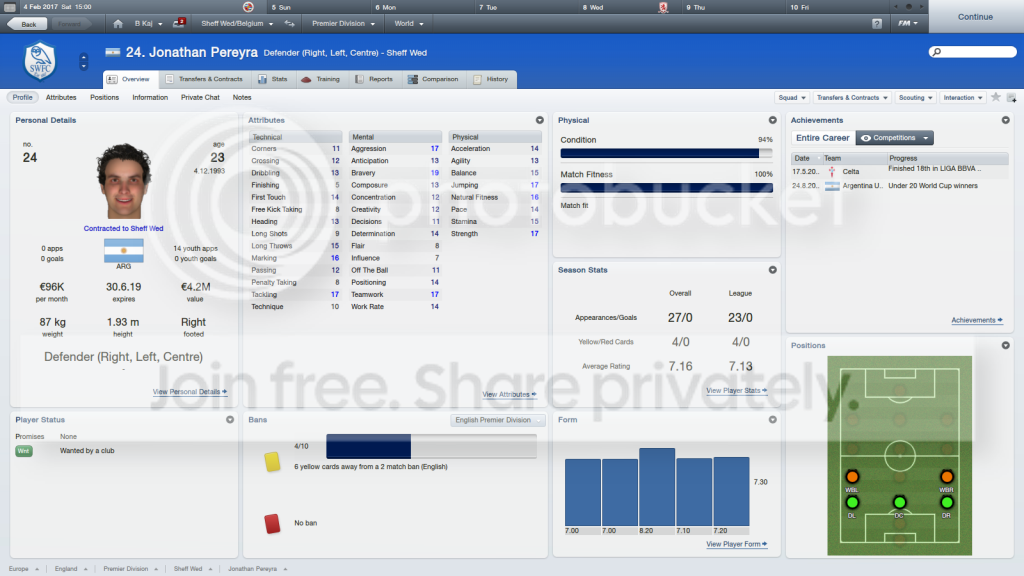Expand the English Premier Division dropdown in Bans
The width and height of the screenshot is (1024, 576).
point(498,420)
